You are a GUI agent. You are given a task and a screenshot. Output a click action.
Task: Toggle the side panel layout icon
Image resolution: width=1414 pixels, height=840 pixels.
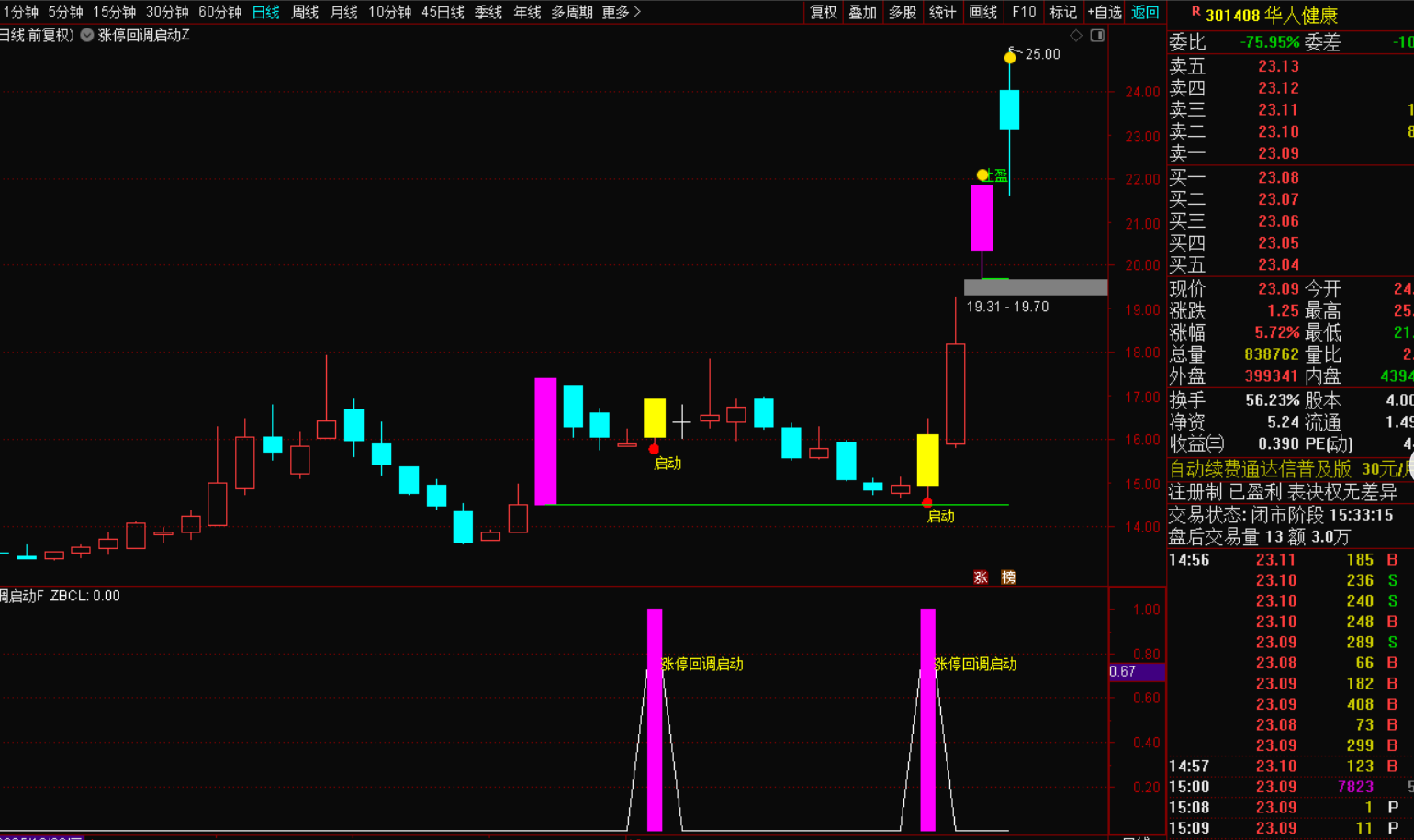pyautogui.click(x=1097, y=36)
